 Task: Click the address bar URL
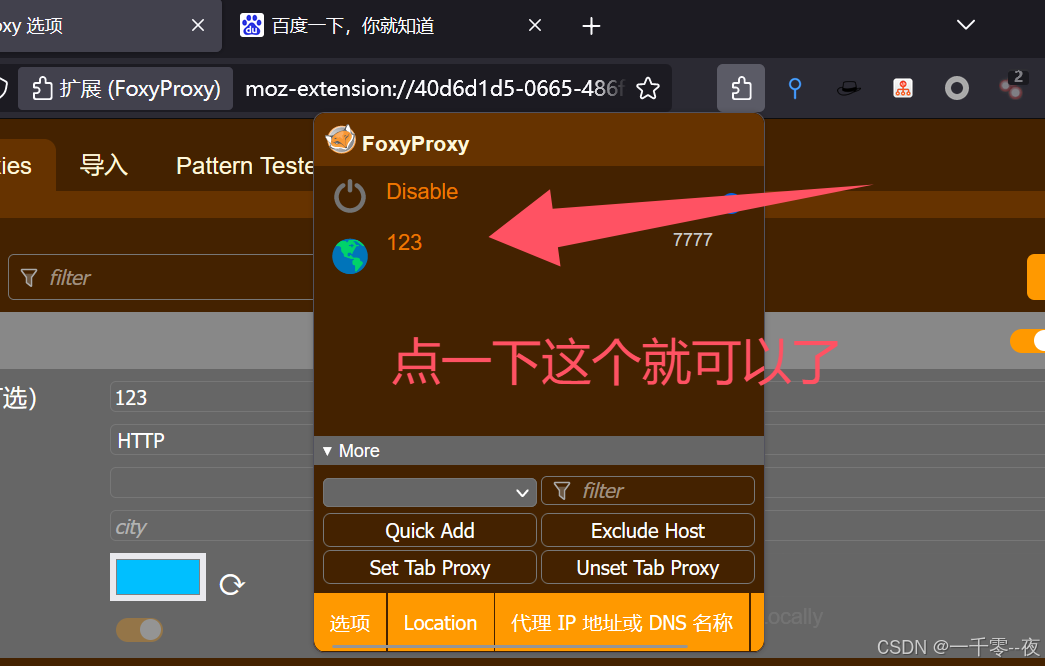(x=435, y=88)
